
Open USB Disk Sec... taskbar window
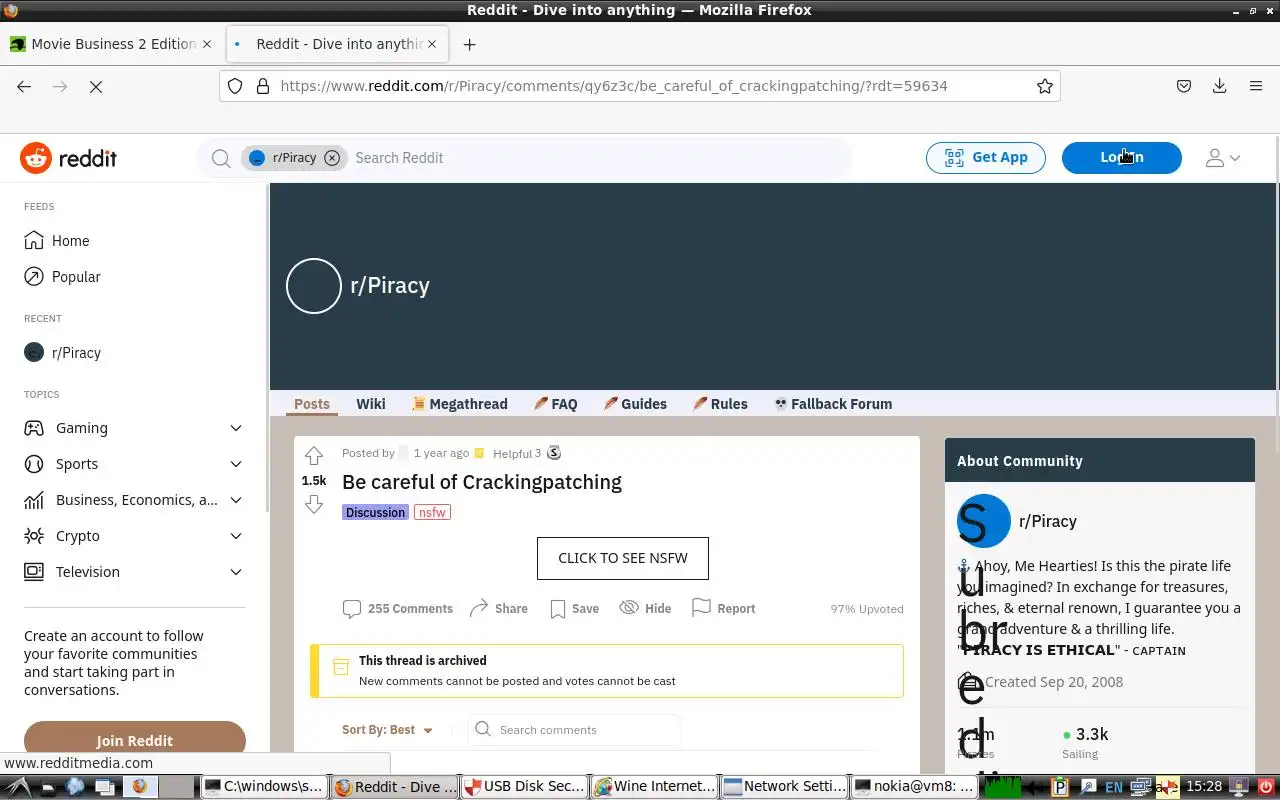click(524, 787)
